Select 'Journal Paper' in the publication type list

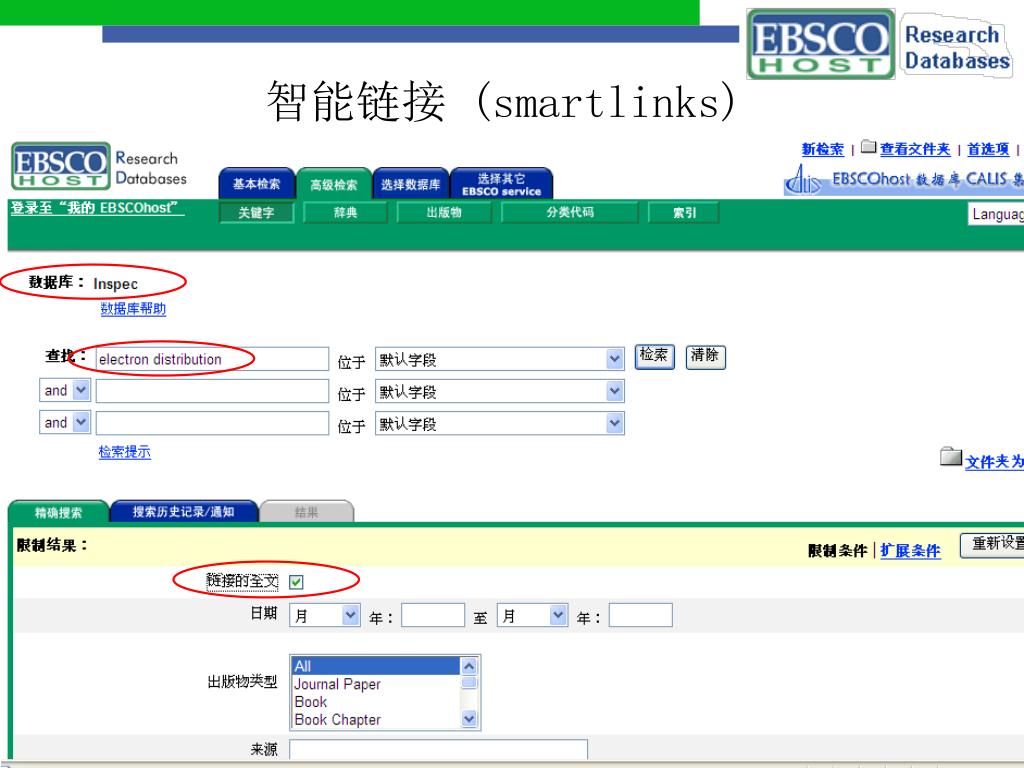pyautogui.click(x=376, y=684)
